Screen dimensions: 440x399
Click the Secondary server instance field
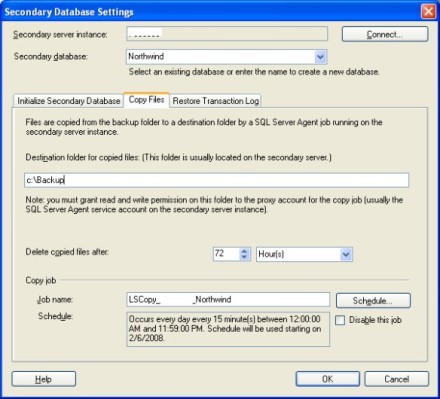[227, 34]
